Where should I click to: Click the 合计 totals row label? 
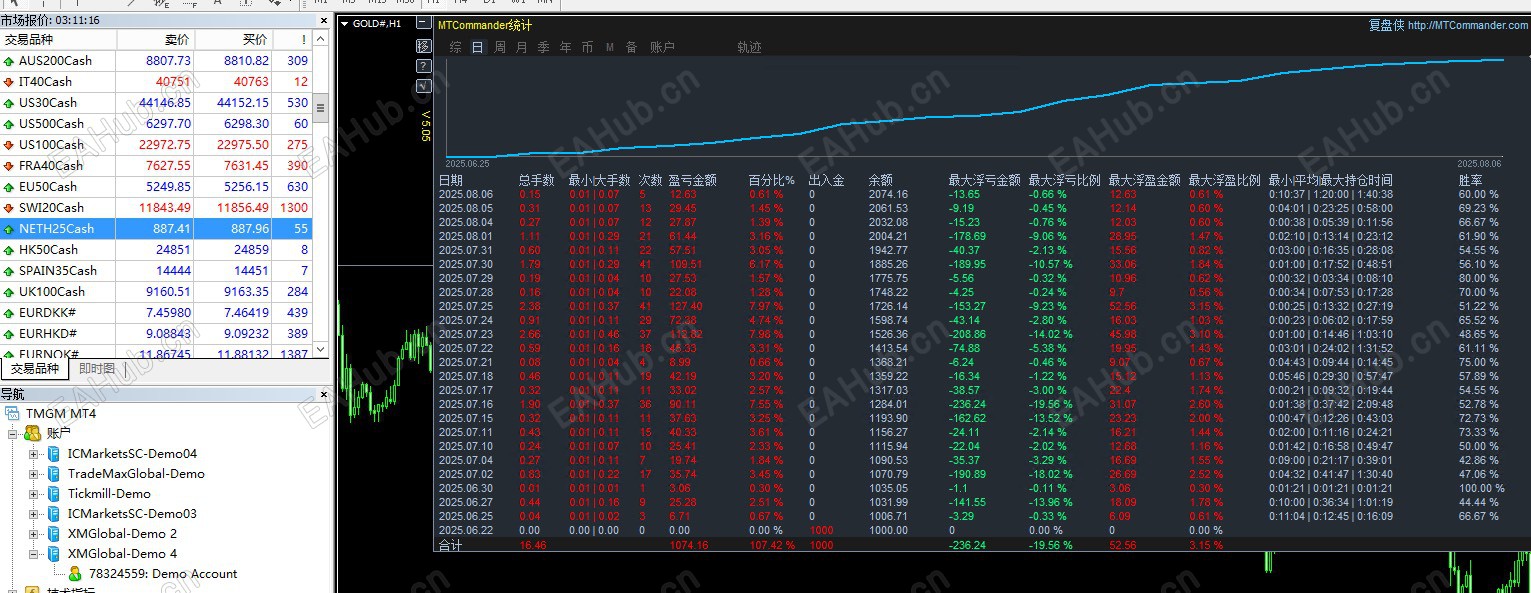click(x=451, y=545)
